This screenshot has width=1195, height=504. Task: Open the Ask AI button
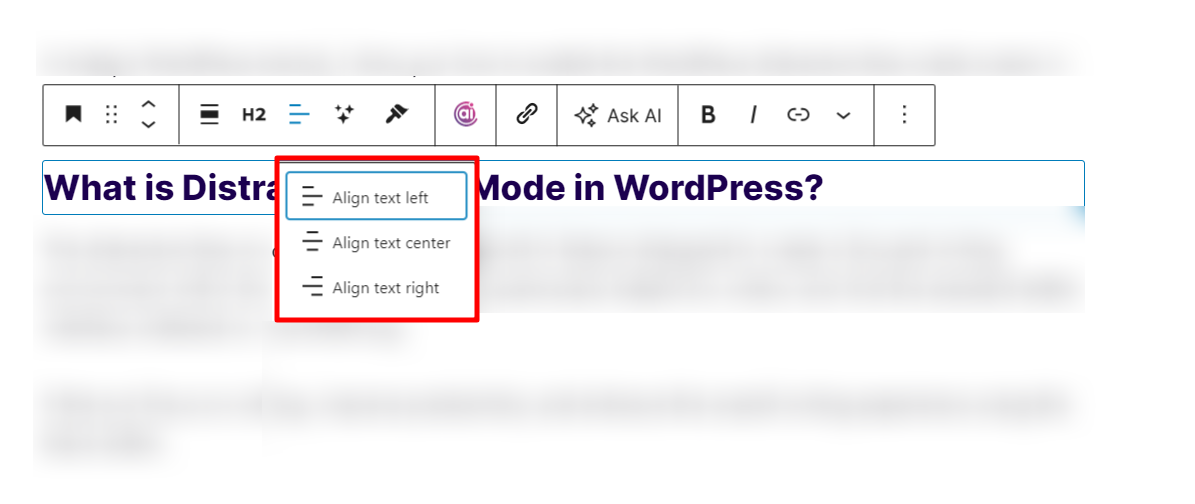(618, 115)
